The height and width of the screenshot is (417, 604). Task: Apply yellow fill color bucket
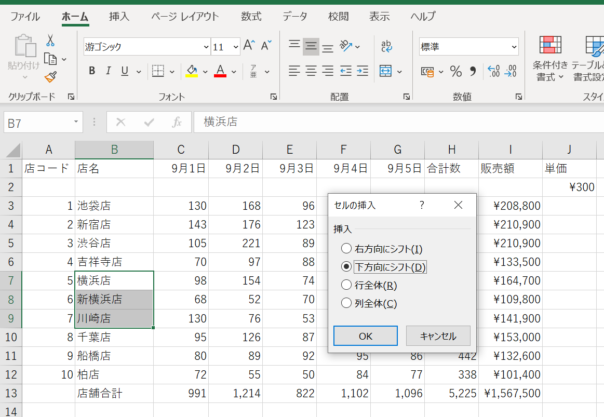[x=192, y=71]
